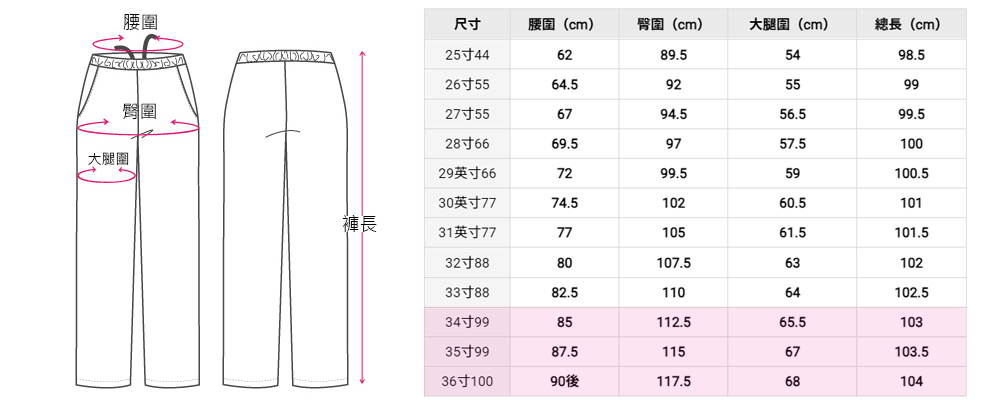Select the 29英寸66 size row label
Screen dimensions: 1000x404
467,174
